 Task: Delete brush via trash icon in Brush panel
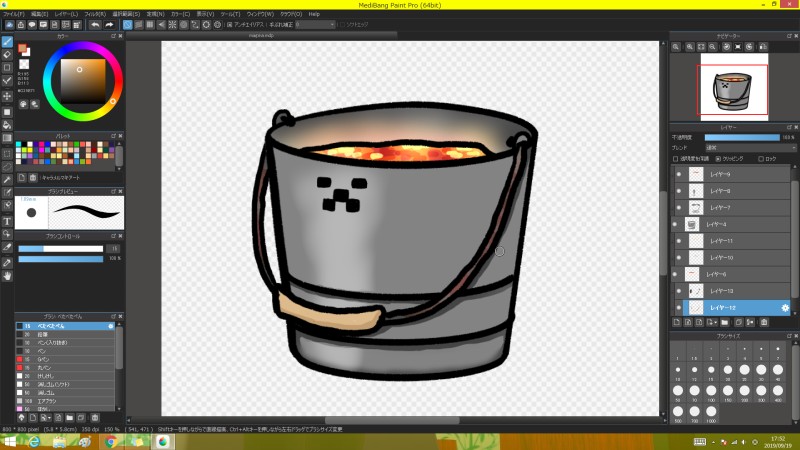[95, 418]
